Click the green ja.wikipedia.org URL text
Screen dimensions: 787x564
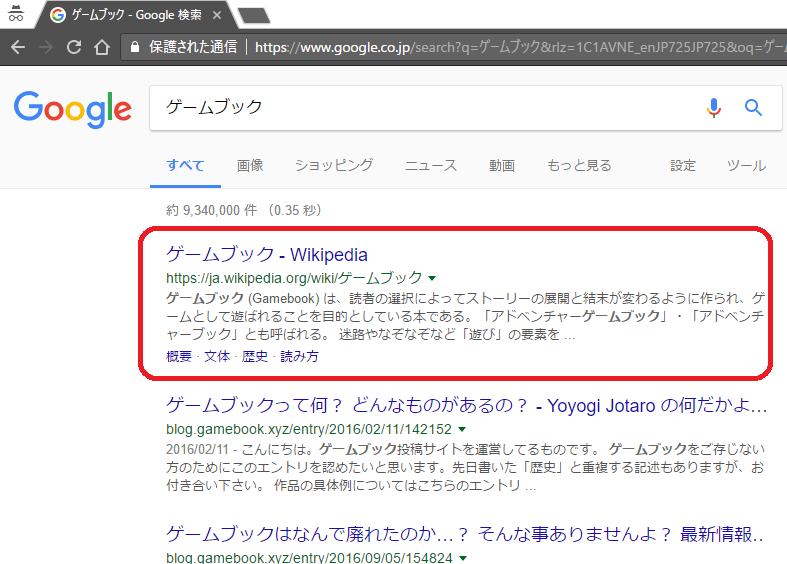(x=294, y=278)
